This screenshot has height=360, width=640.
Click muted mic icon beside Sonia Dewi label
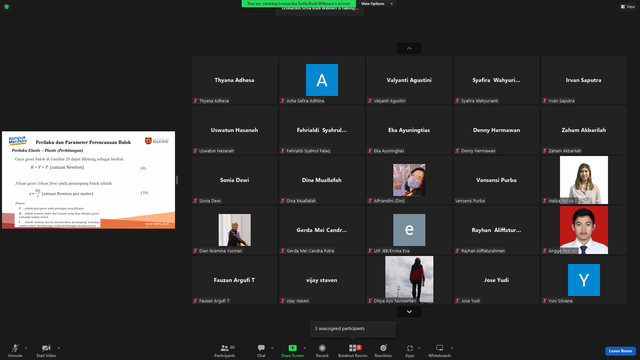click(x=196, y=201)
